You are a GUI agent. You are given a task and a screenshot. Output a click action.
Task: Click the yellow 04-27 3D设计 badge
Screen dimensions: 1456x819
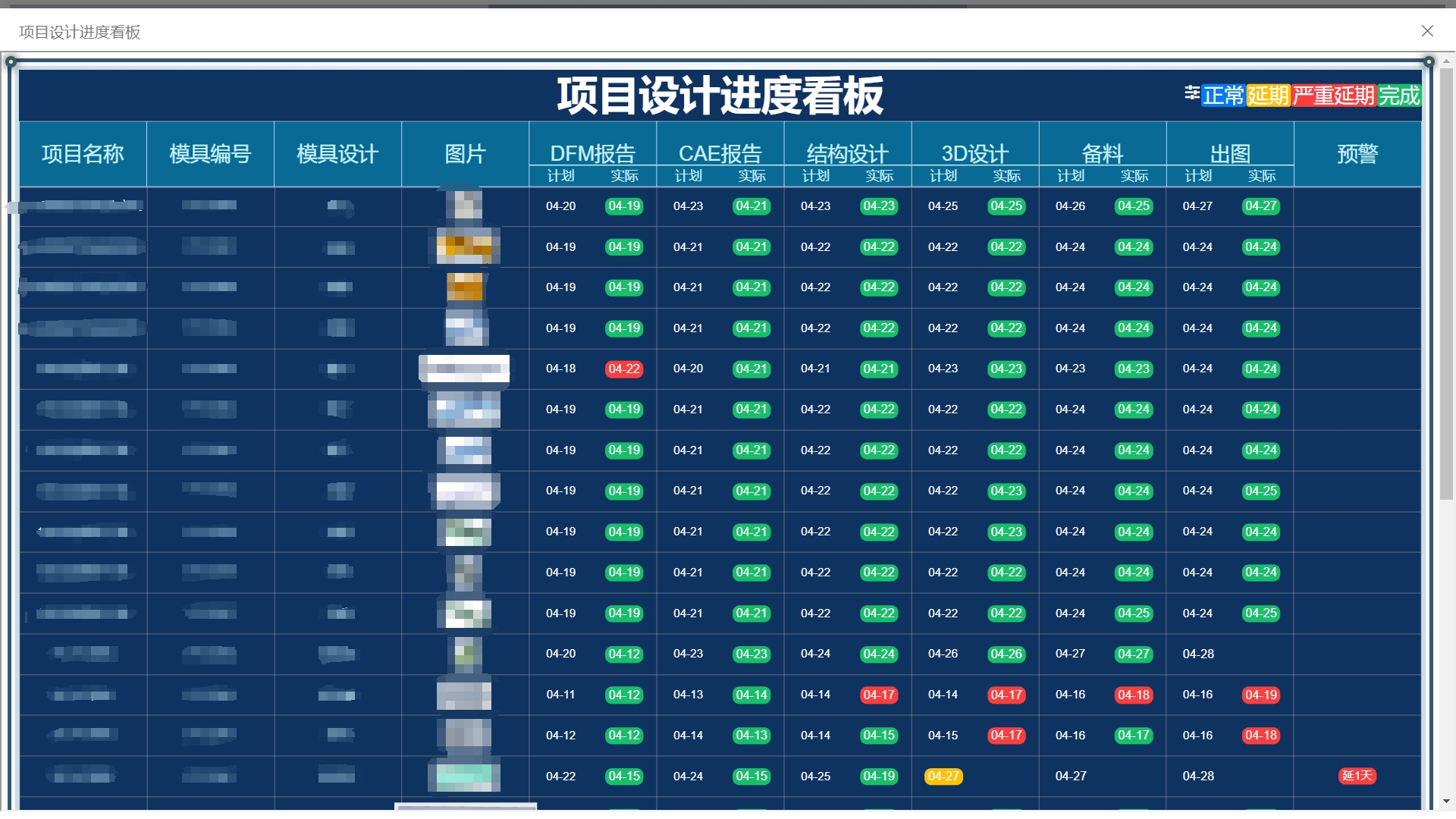click(x=943, y=777)
